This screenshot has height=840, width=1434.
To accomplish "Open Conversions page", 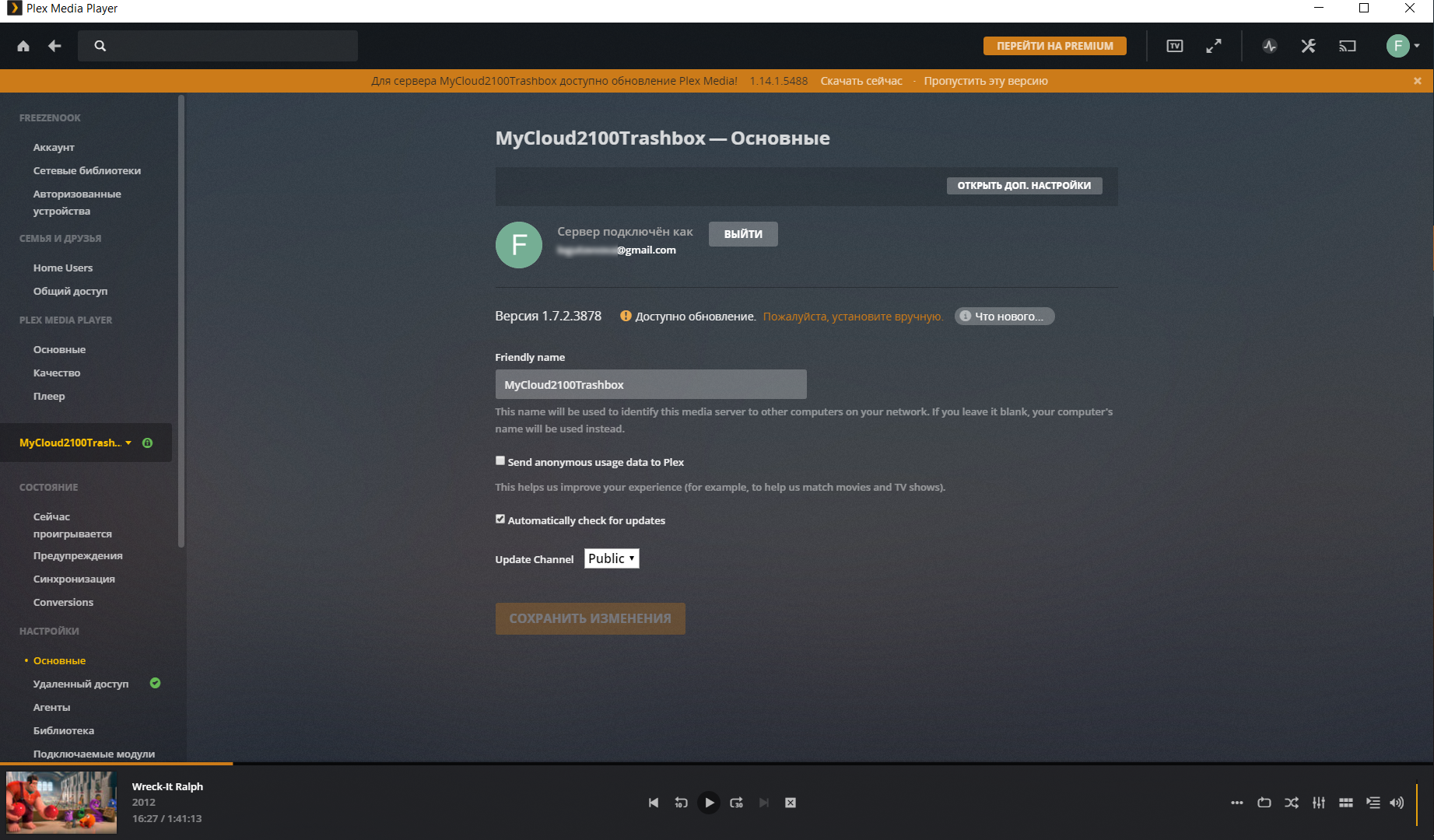I will pyautogui.click(x=63, y=602).
